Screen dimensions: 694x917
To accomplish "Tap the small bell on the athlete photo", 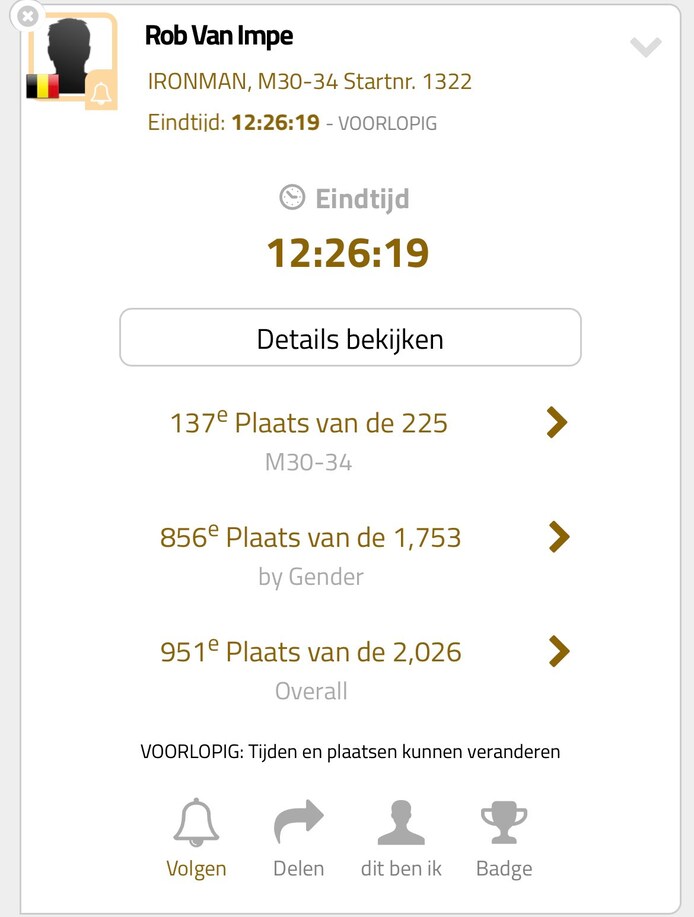I will point(100,93).
